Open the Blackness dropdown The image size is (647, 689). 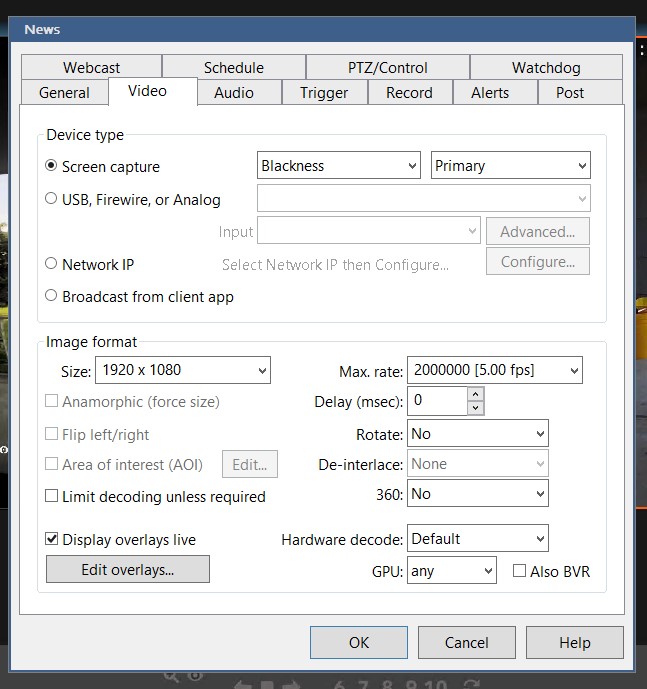pyautogui.click(x=339, y=165)
